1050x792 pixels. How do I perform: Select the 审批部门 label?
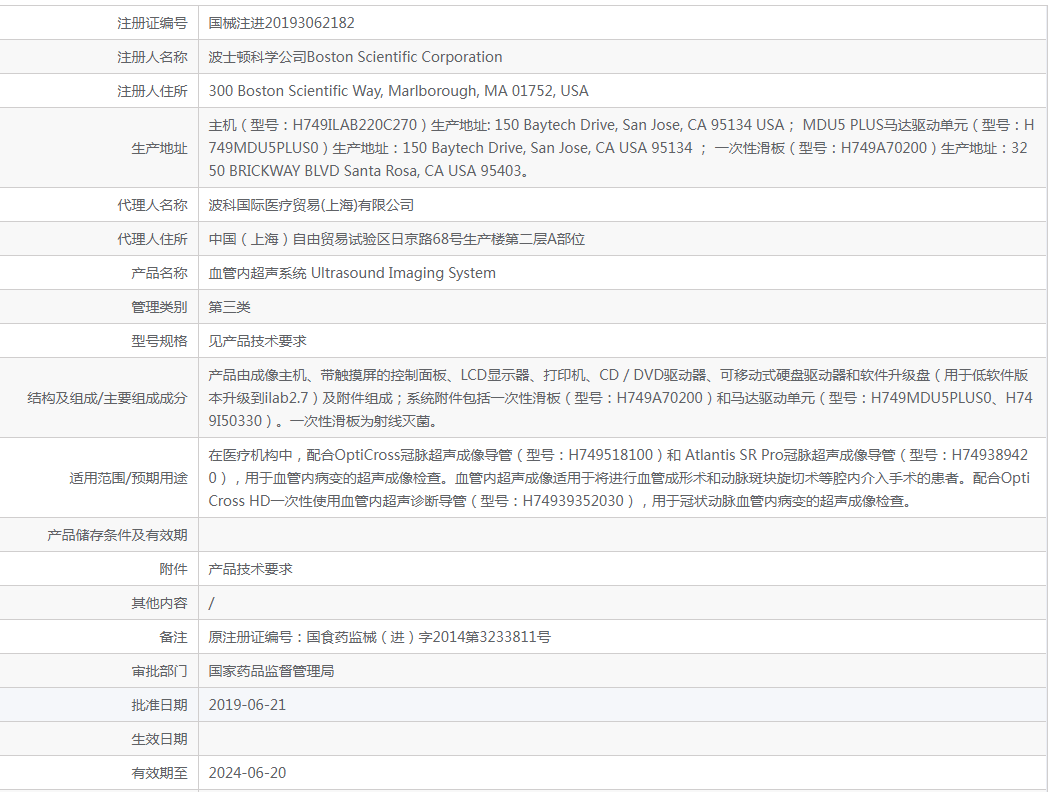coord(159,671)
